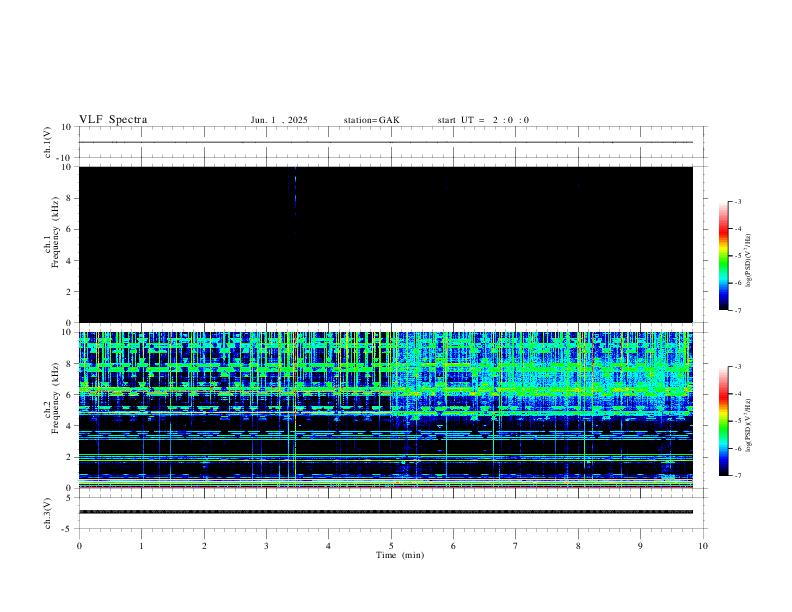This screenshot has width=792, height=612.
Task: Click the date 'Jun. 1, 2025'
Action: 279,120
